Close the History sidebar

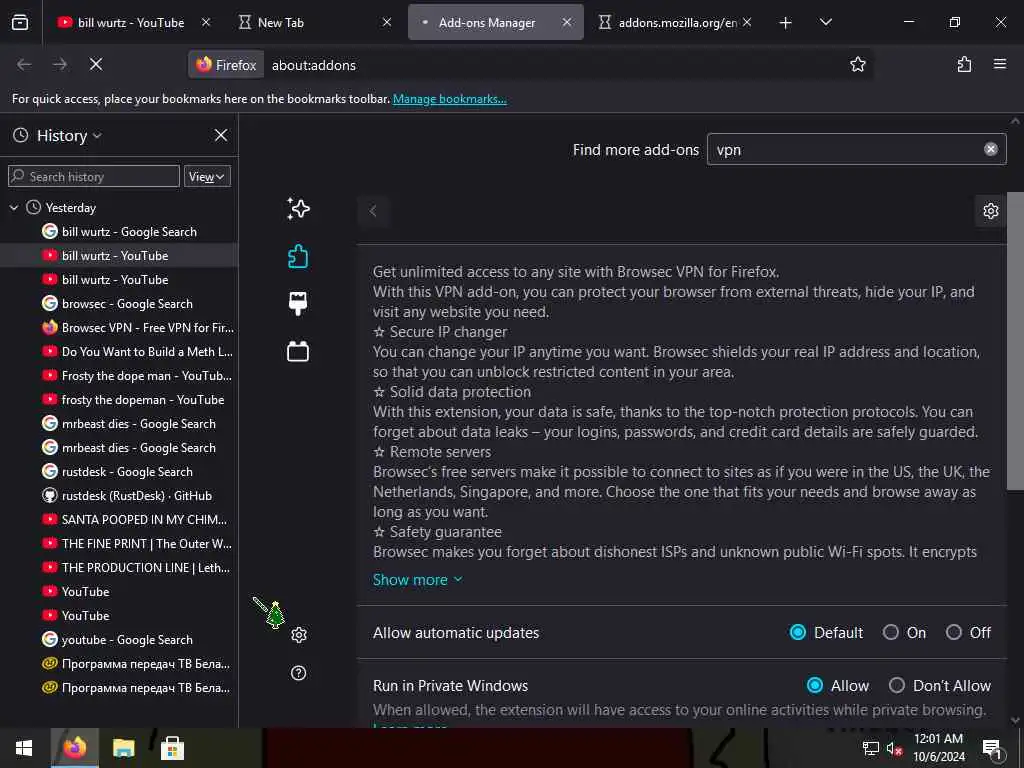pyautogui.click(x=221, y=135)
